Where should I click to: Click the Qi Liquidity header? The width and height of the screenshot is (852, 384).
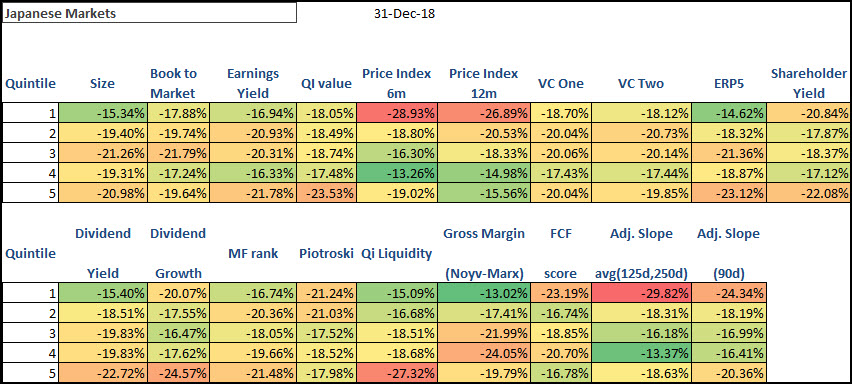pos(396,253)
